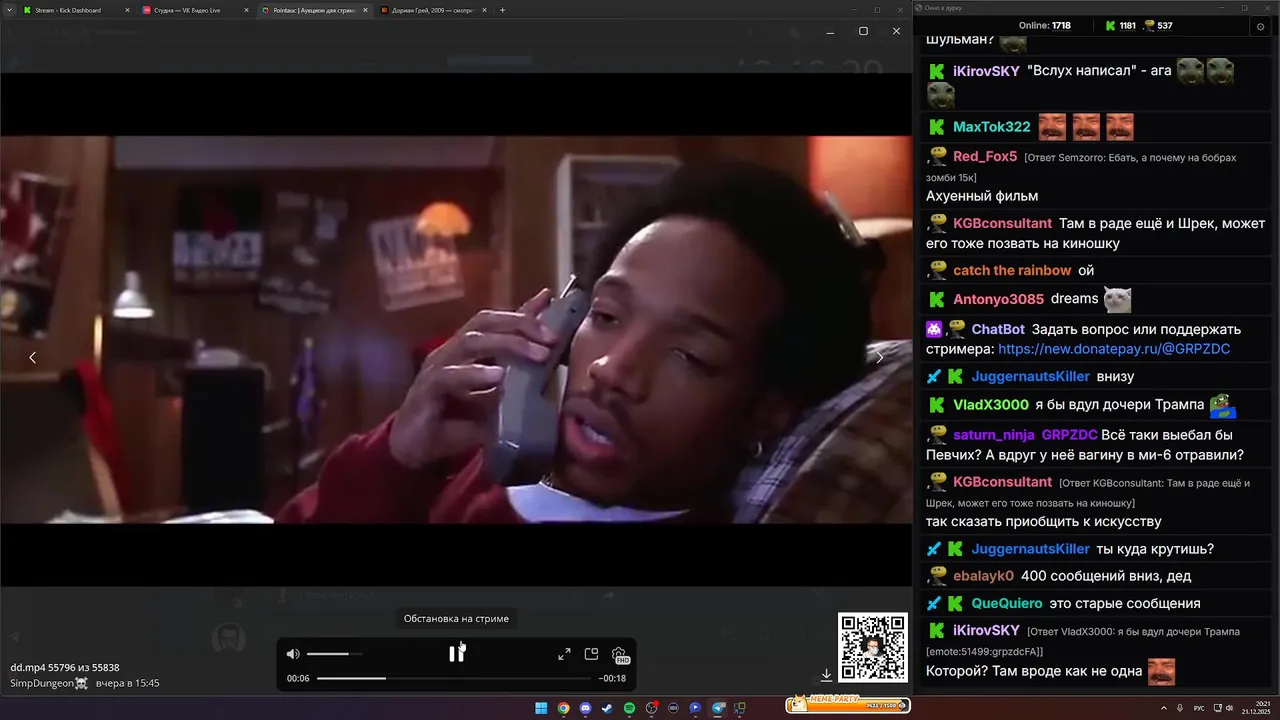Click the taskbar clock showing 20:21
Image resolution: width=1280 pixels, height=720 pixels.
[x=1254, y=708]
